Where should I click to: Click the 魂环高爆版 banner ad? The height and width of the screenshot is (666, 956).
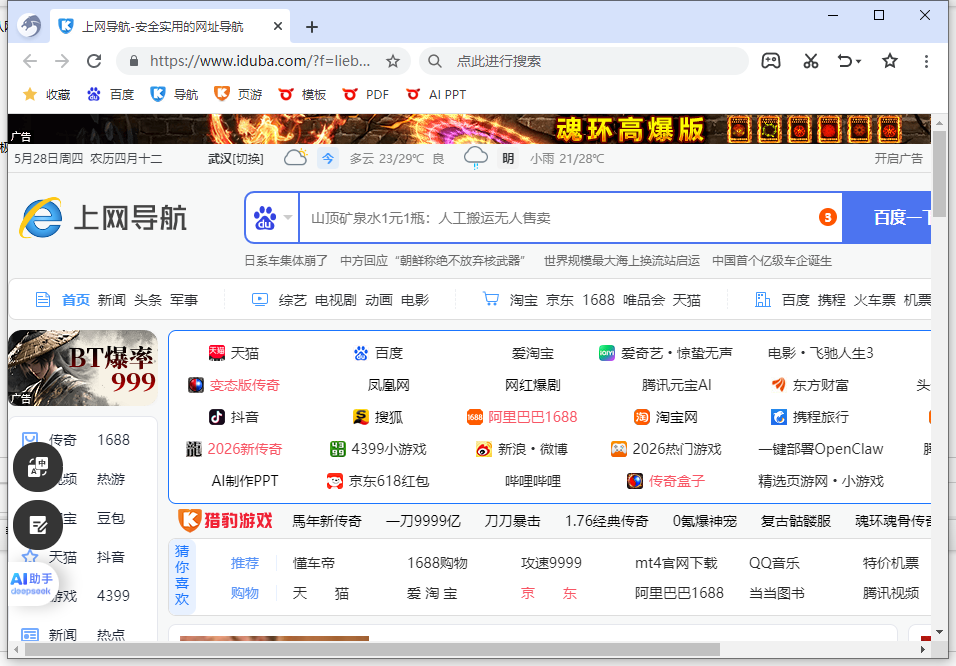[x=469, y=129]
